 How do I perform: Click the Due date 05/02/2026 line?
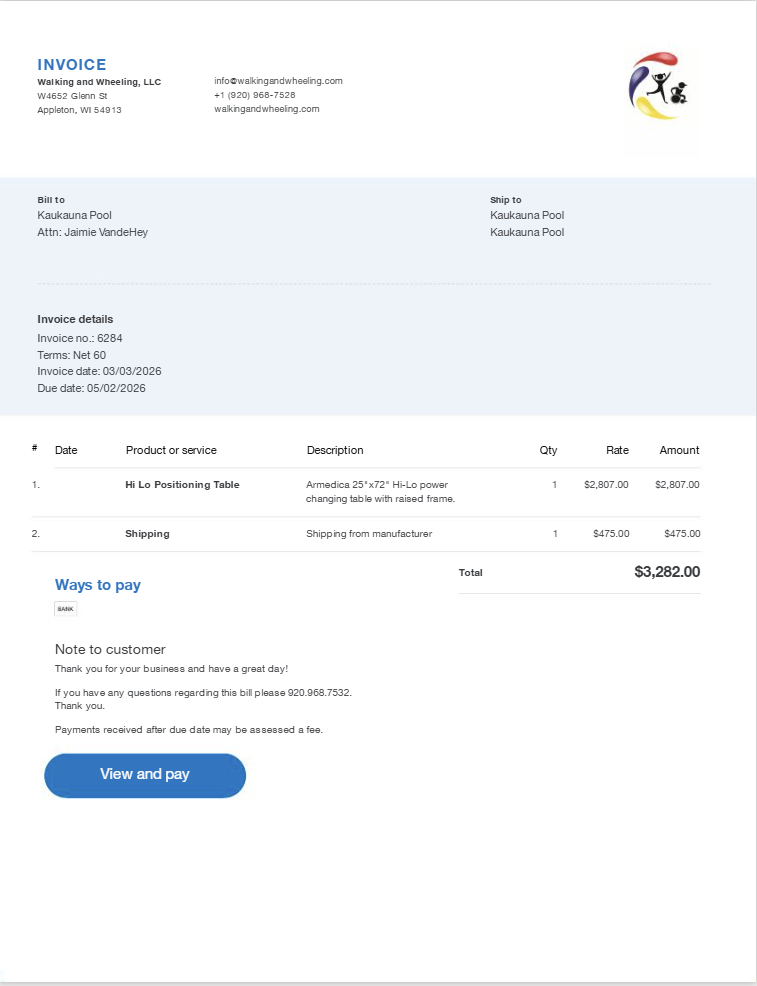91,388
